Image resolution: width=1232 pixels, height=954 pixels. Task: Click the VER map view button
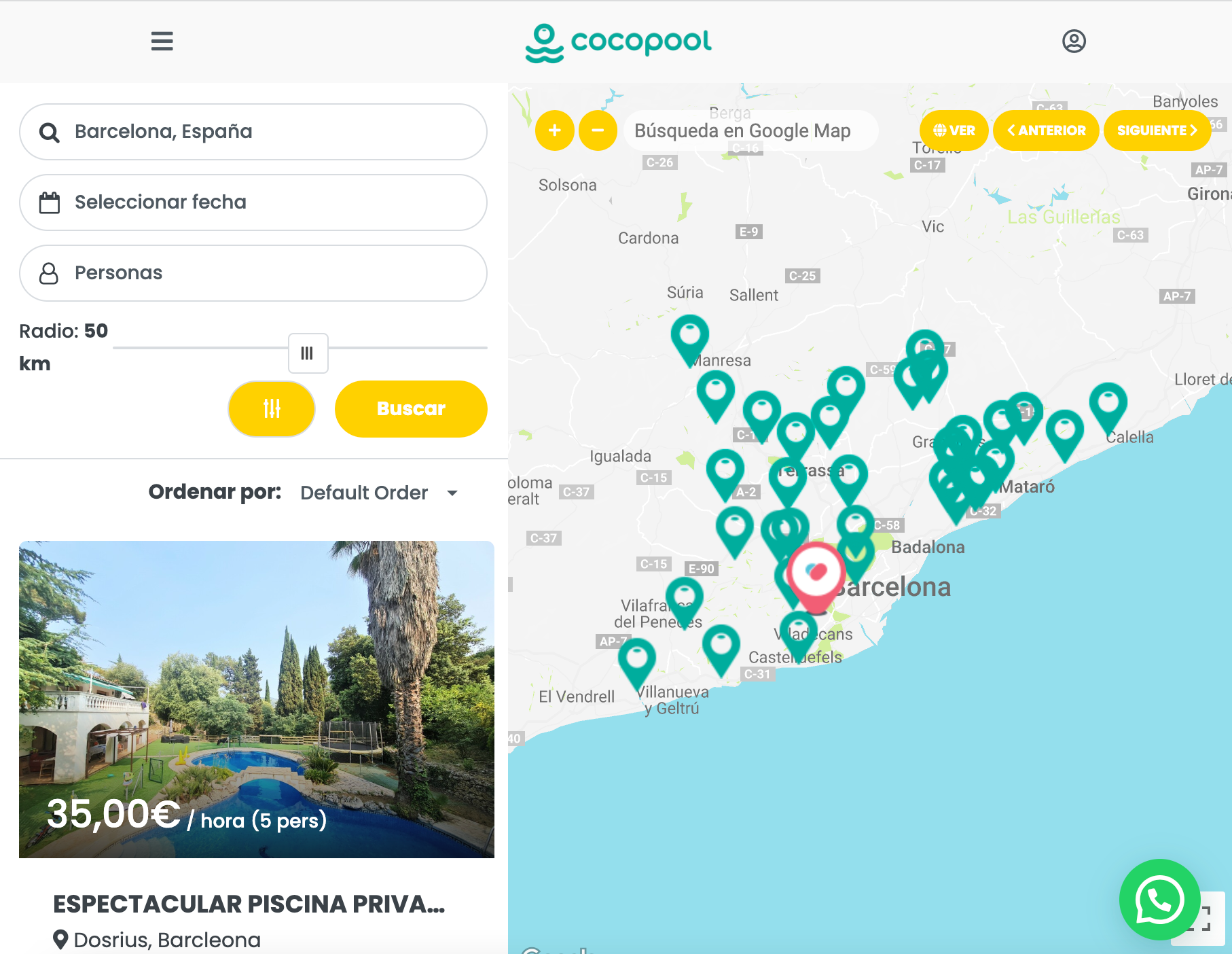tap(954, 130)
